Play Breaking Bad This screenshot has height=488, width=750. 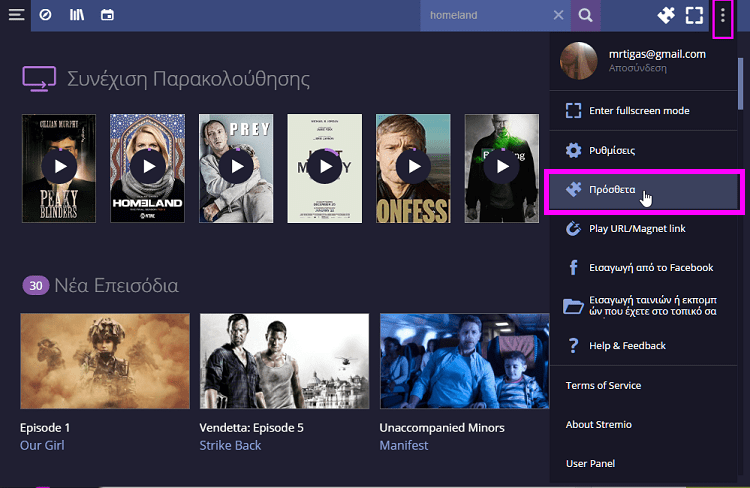tap(501, 168)
